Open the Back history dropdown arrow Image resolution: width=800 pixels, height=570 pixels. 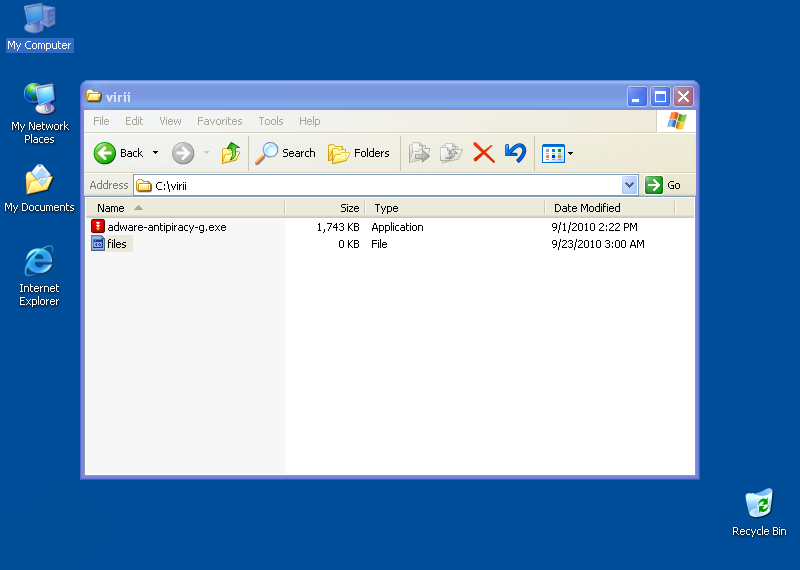[x=156, y=153]
